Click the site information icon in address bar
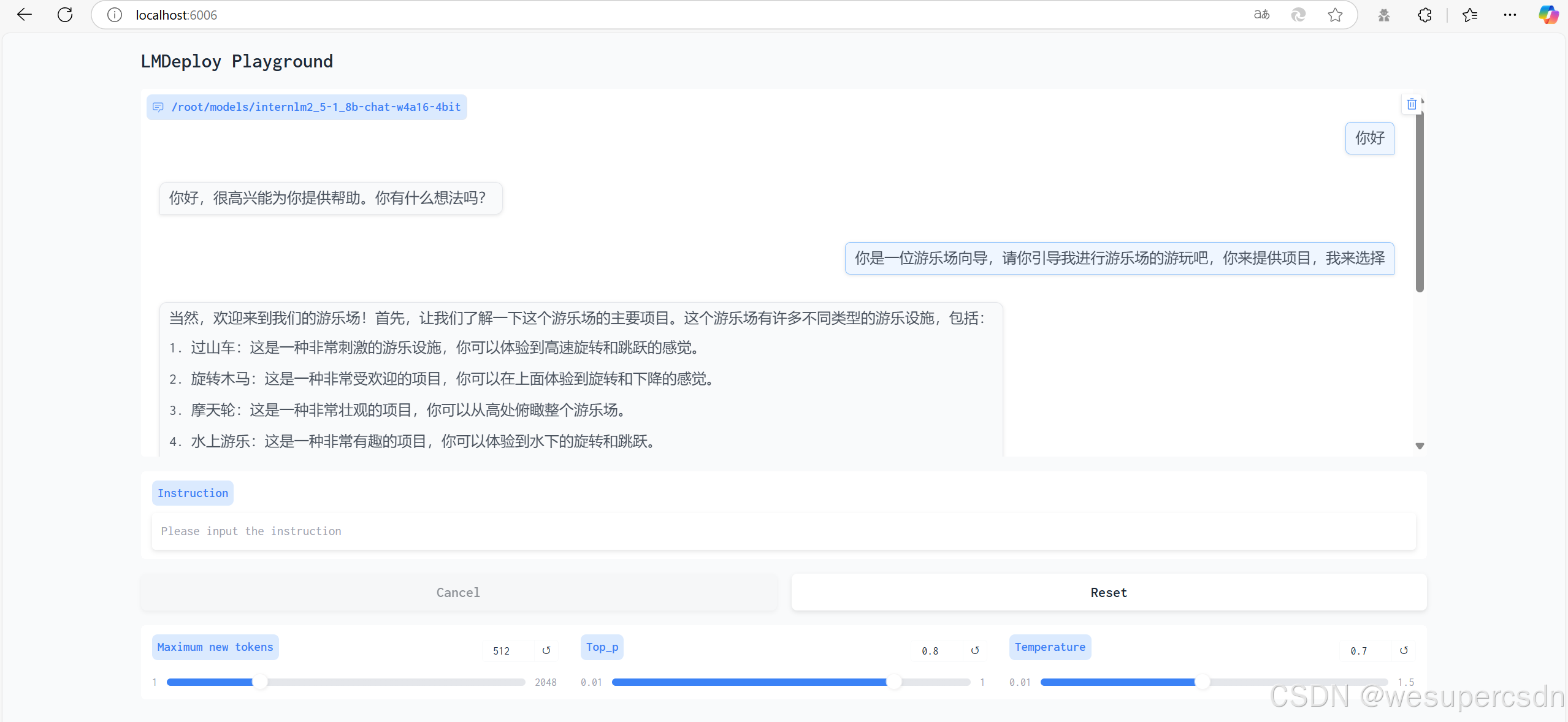 pos(115,15)
